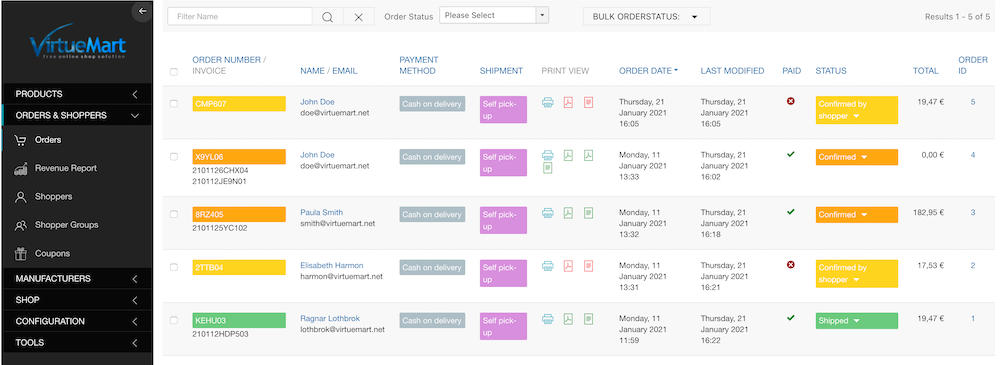
Task: Open the PRODUCTS menu in the sidebar
Action: point(77,94)
